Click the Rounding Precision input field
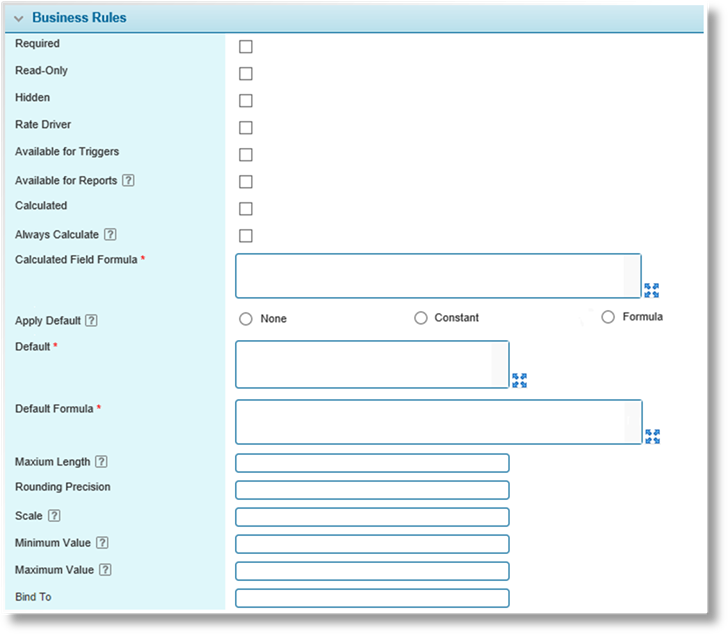This screenshot has height=634, width=728. (x=372, y=490)
